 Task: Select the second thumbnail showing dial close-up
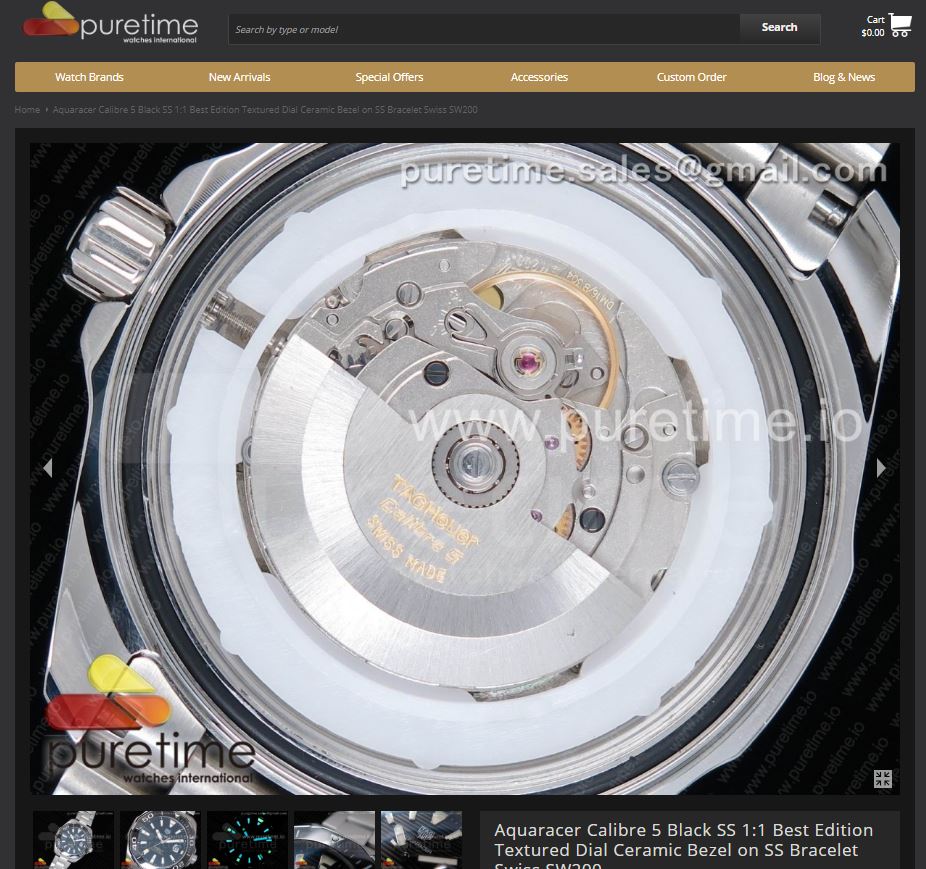point(160,840)
